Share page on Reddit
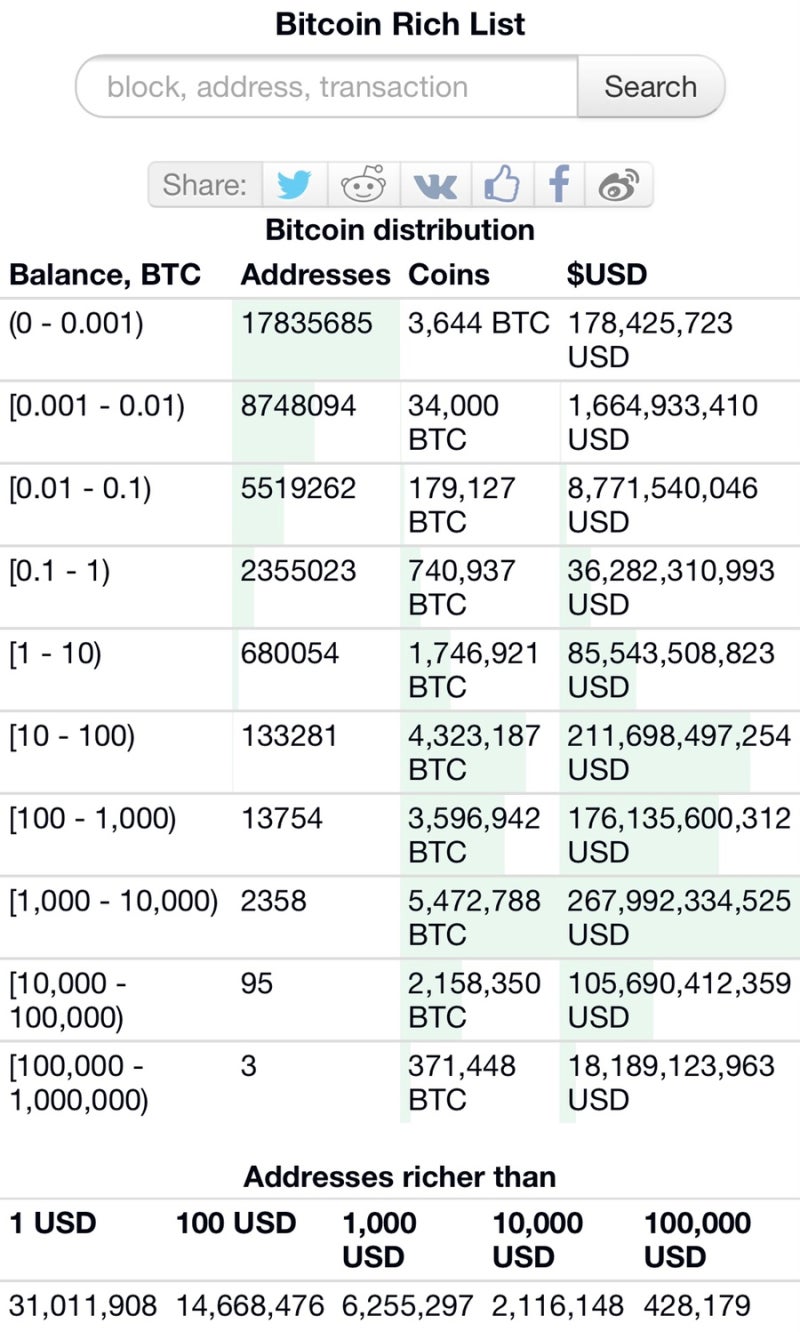 click(363, 185)
